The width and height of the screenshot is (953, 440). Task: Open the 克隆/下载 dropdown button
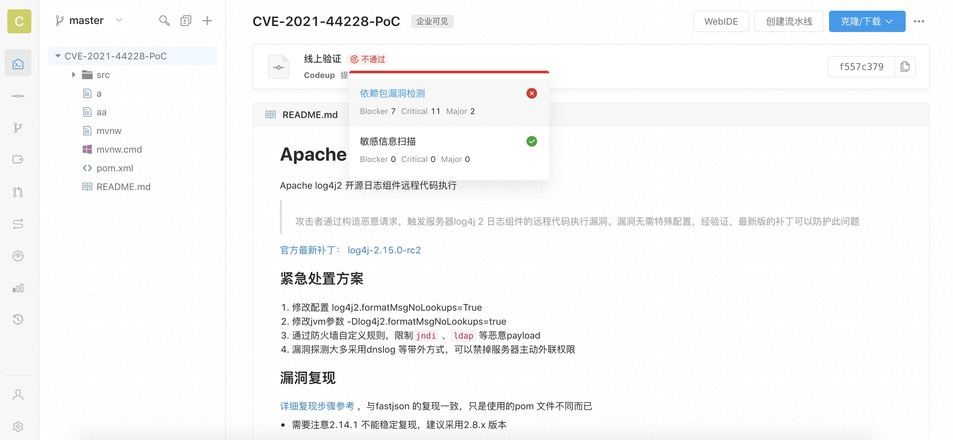pos(867,21)
